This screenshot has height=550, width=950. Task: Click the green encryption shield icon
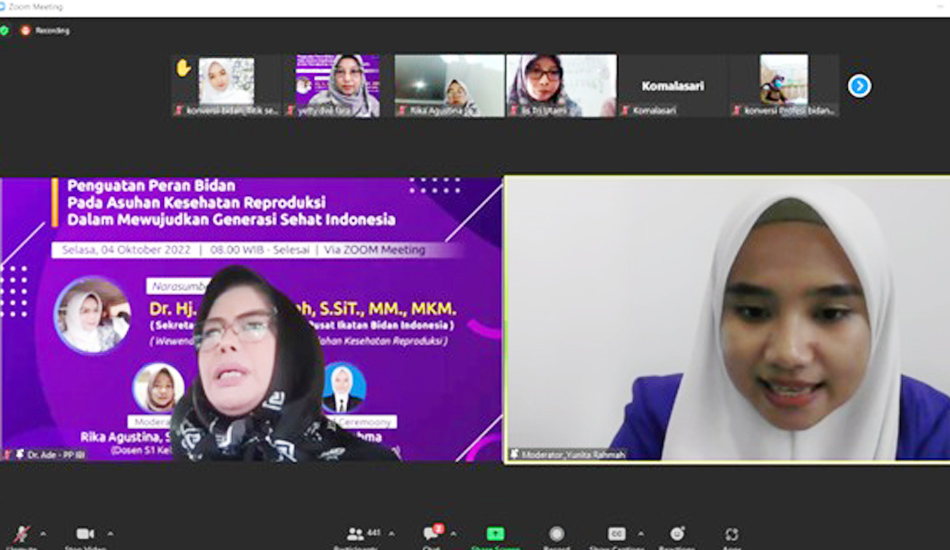(x=4, y=30)
